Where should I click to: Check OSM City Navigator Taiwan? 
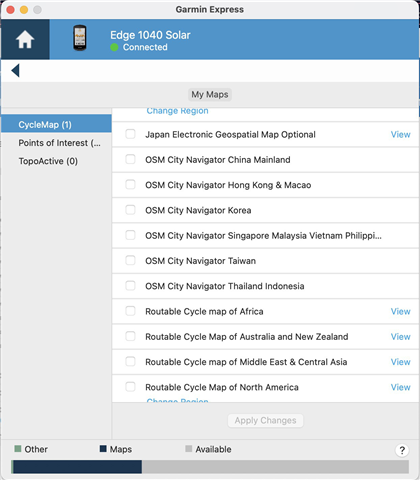click(x=130, y=260)
